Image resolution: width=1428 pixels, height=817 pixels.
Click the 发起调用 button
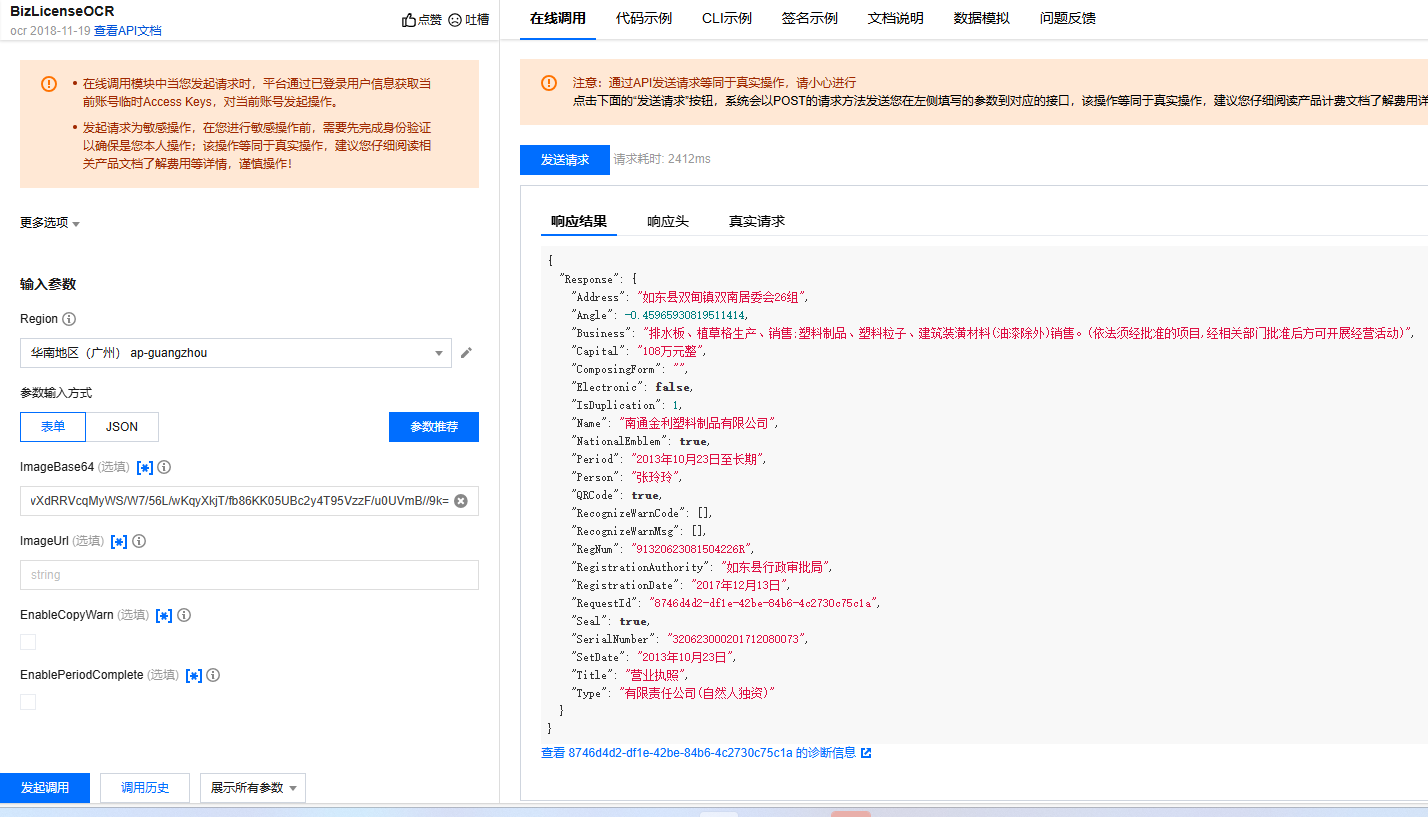coord(45,788)
